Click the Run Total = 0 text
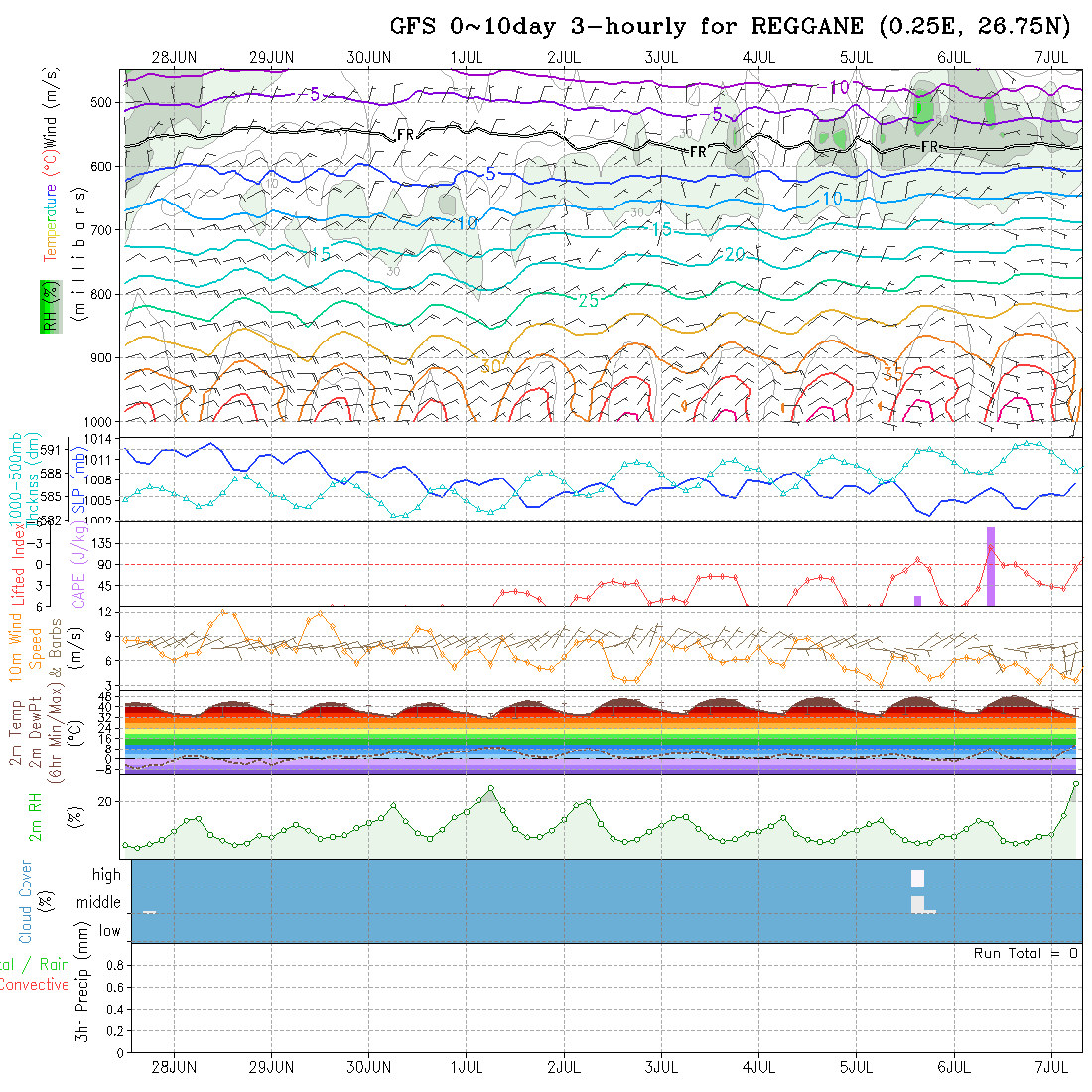This screenshot has height=1092, width=1092. pyautogui.click(x=1025, y=953)
